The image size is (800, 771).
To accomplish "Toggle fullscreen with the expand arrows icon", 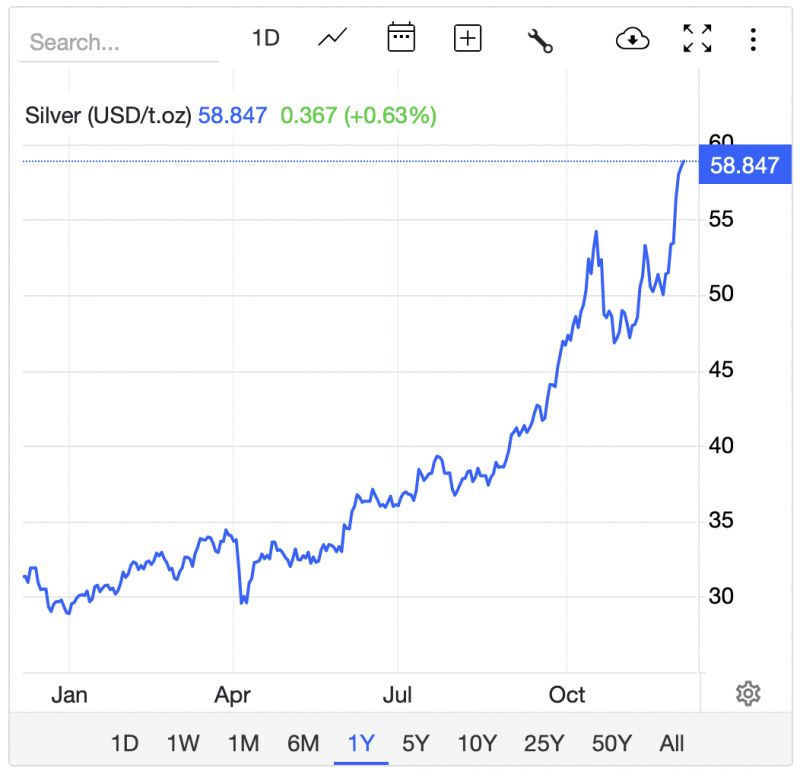I will pos(697,39).
